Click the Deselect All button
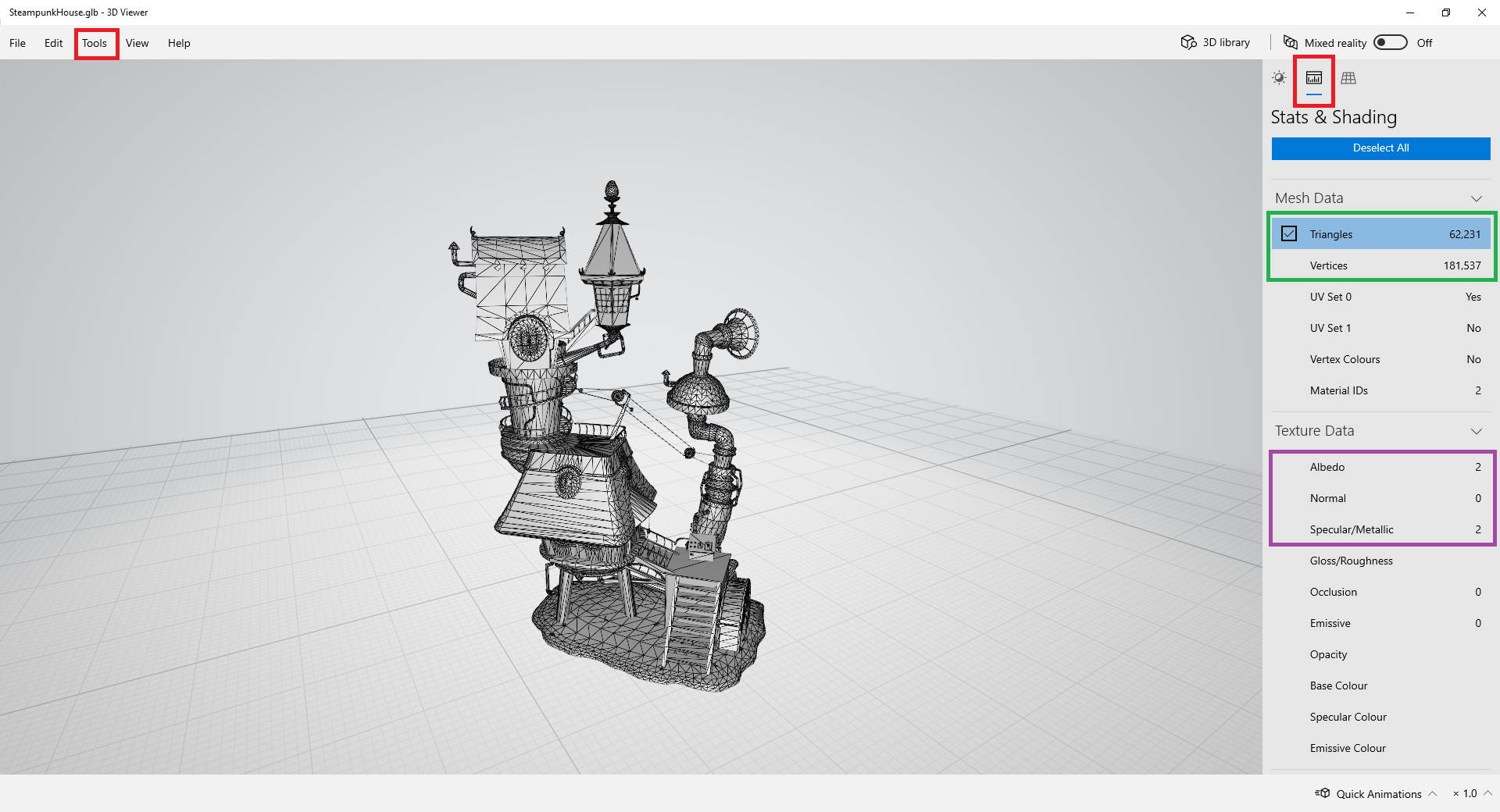The image size is (1500, 812). [x=1380, y=148]
